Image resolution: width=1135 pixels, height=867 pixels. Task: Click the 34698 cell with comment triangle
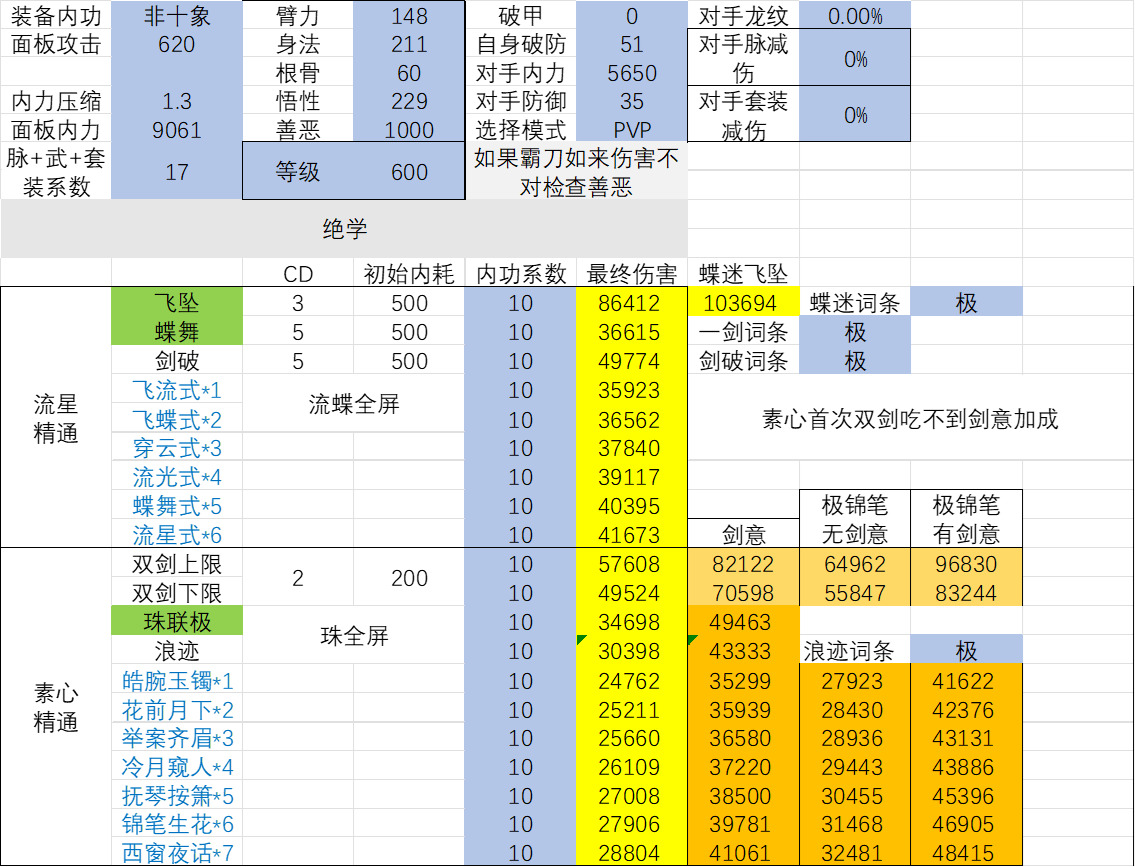630,623
